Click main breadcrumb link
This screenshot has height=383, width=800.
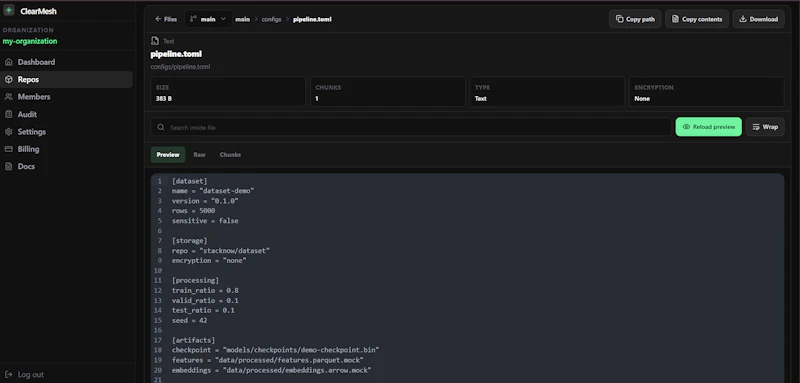click(x=242, y=19)
